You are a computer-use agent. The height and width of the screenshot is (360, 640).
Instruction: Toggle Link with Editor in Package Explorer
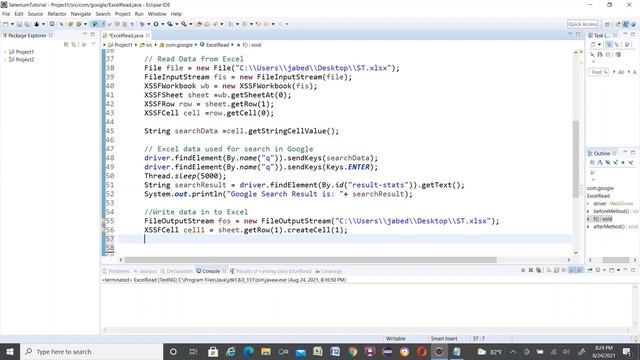tap(73, 44)
